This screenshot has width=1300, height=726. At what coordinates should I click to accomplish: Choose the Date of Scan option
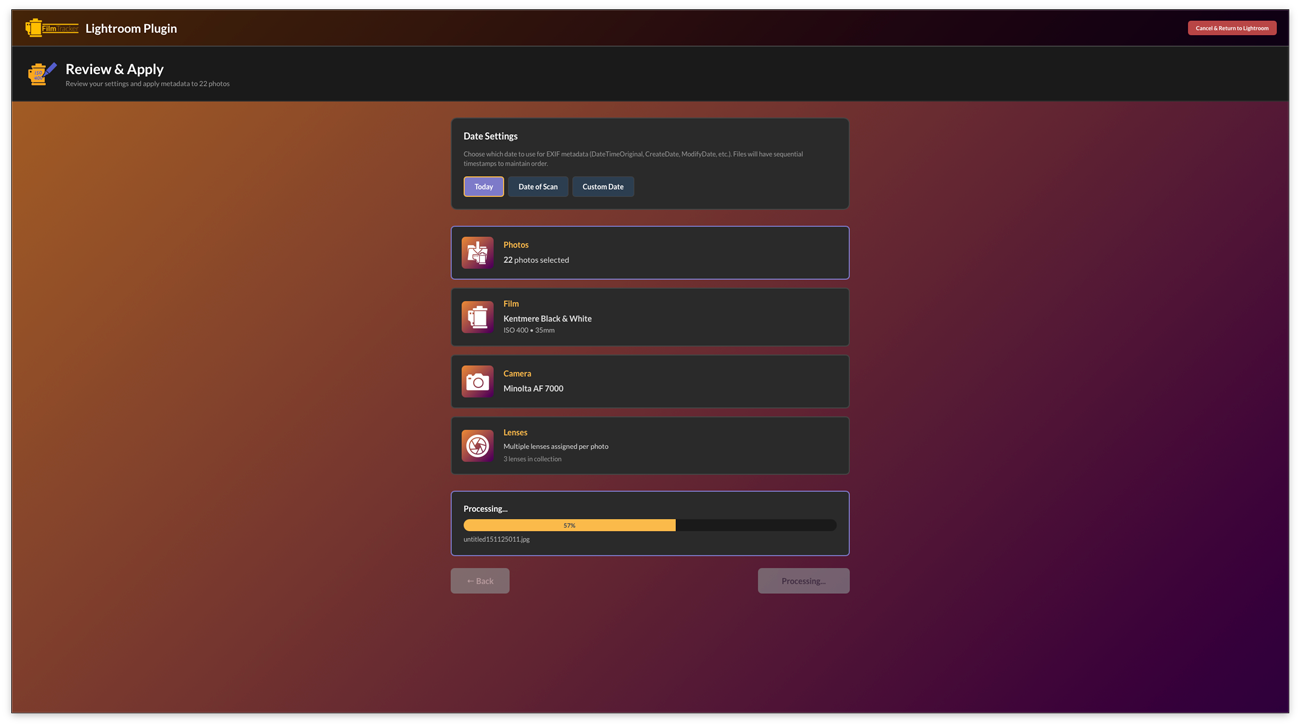(x=538, y=187)
